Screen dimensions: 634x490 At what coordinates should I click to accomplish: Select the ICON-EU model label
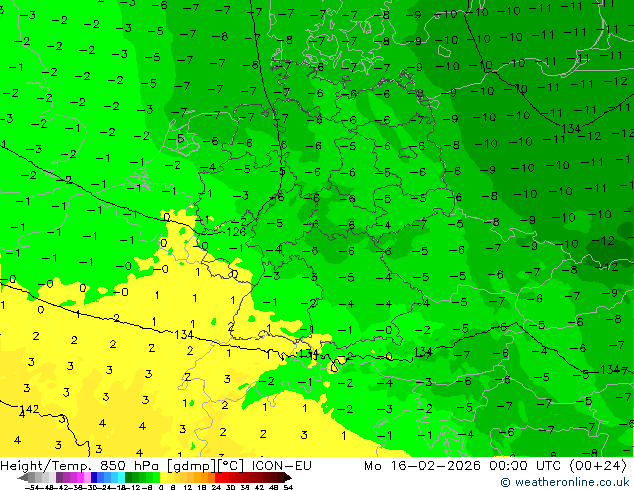click(281, 466)
